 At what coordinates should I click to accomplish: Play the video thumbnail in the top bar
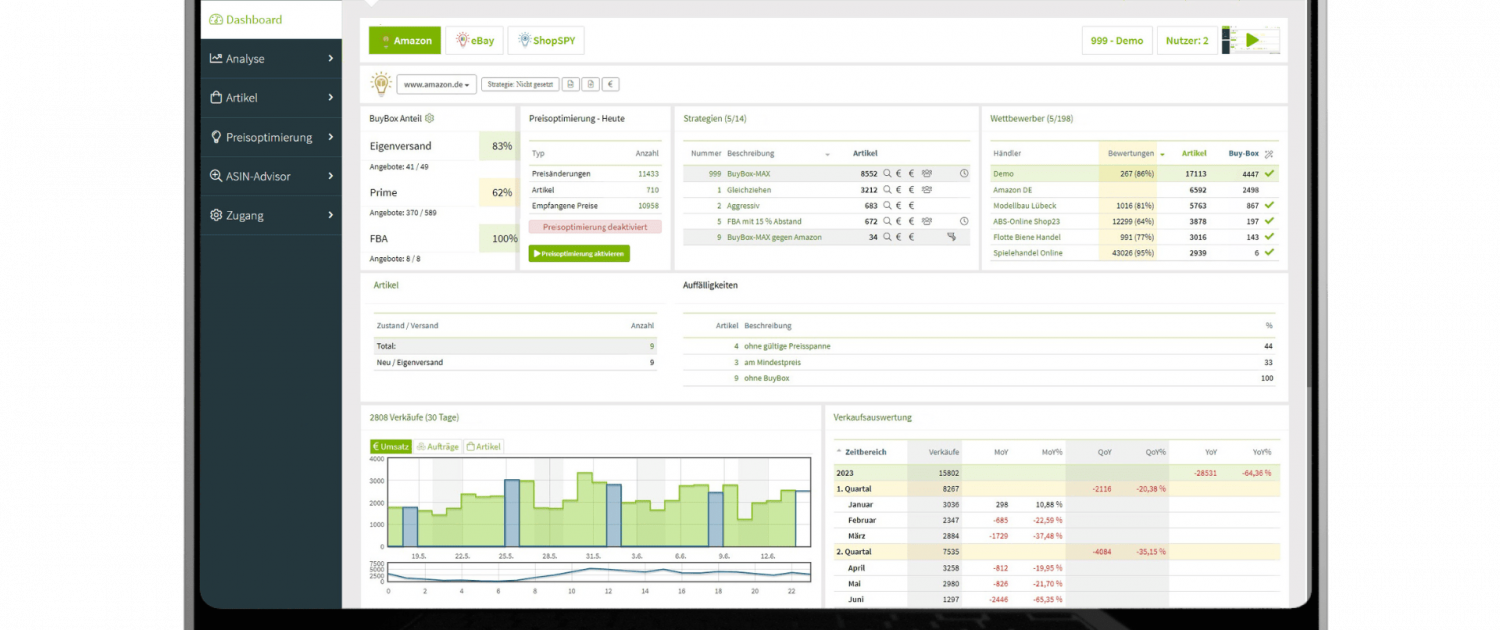[x=1251, y=41]
